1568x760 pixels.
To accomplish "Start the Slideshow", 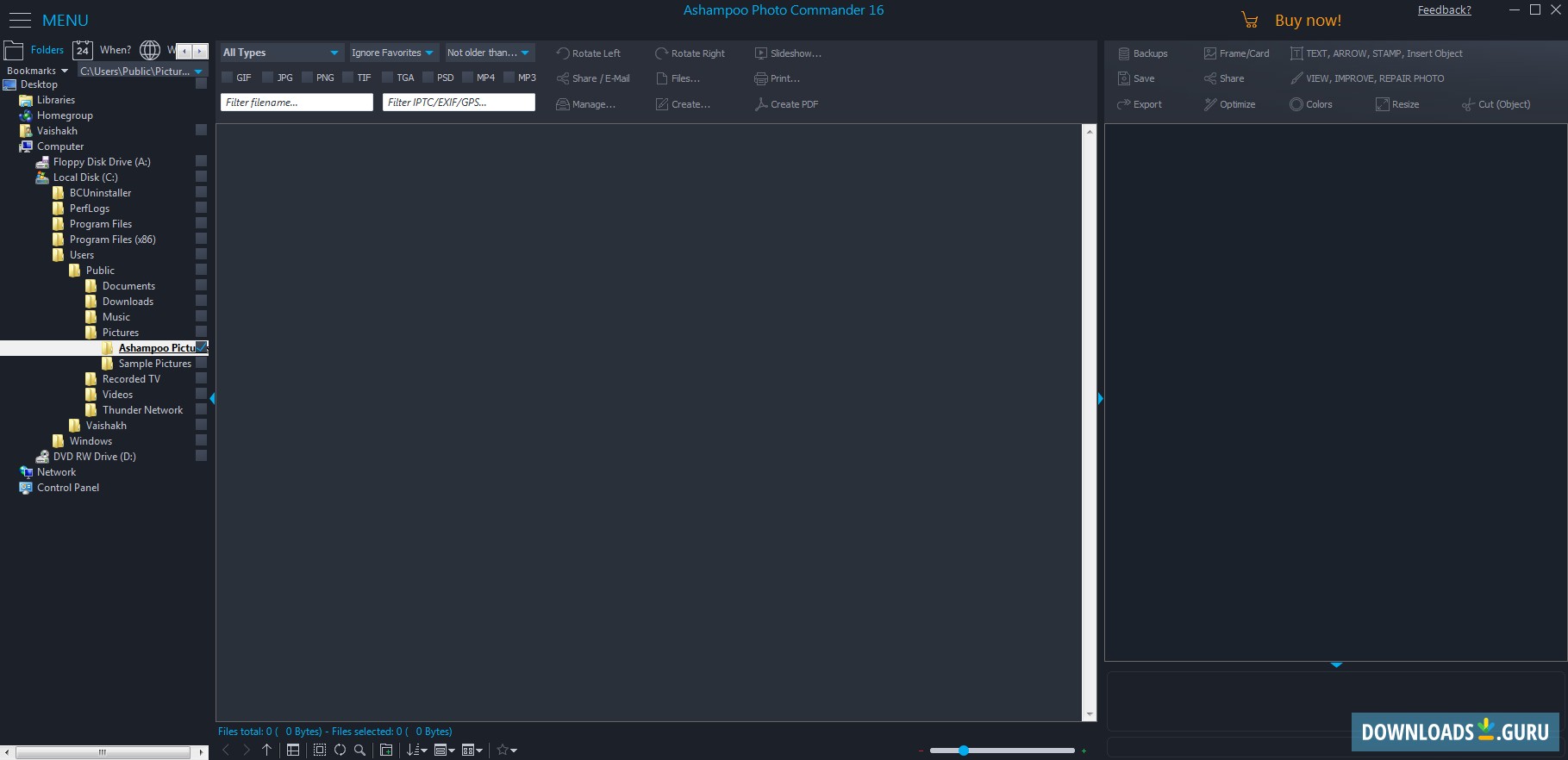I will 788,53.
